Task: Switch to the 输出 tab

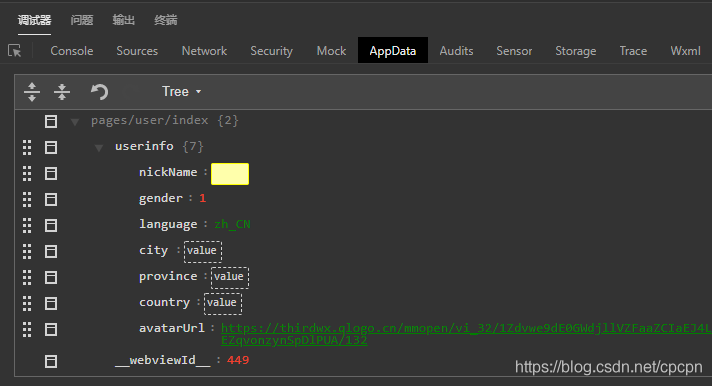Action: pos(124,20)
